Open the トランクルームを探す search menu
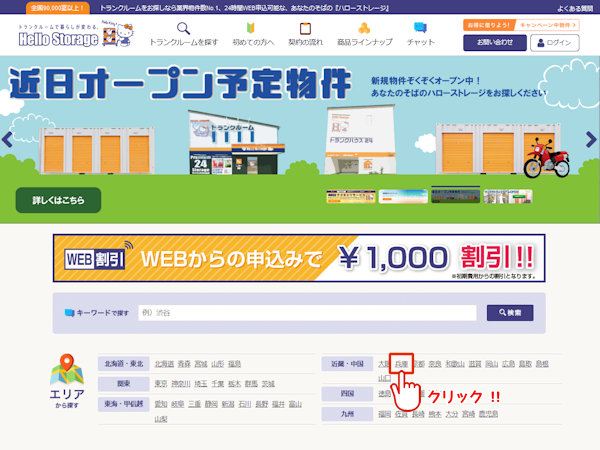The image size is (600, 450). [183, 34]
